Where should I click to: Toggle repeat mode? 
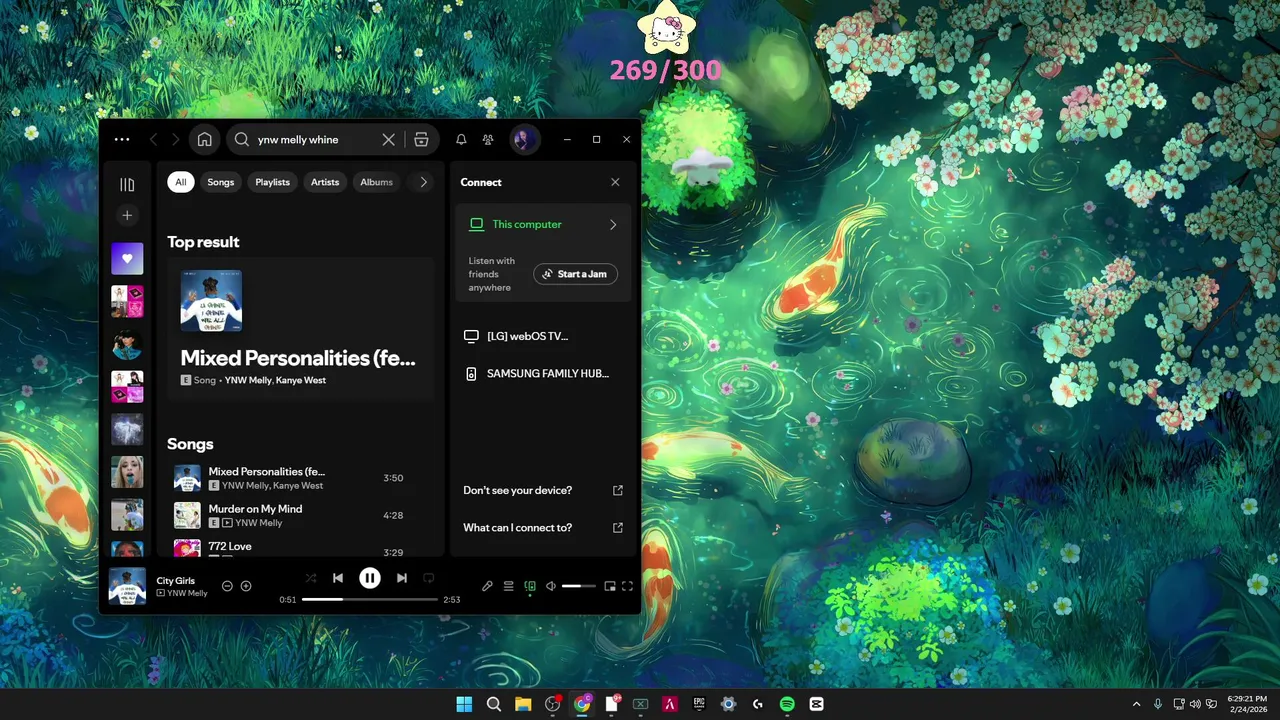pos(429,578)
